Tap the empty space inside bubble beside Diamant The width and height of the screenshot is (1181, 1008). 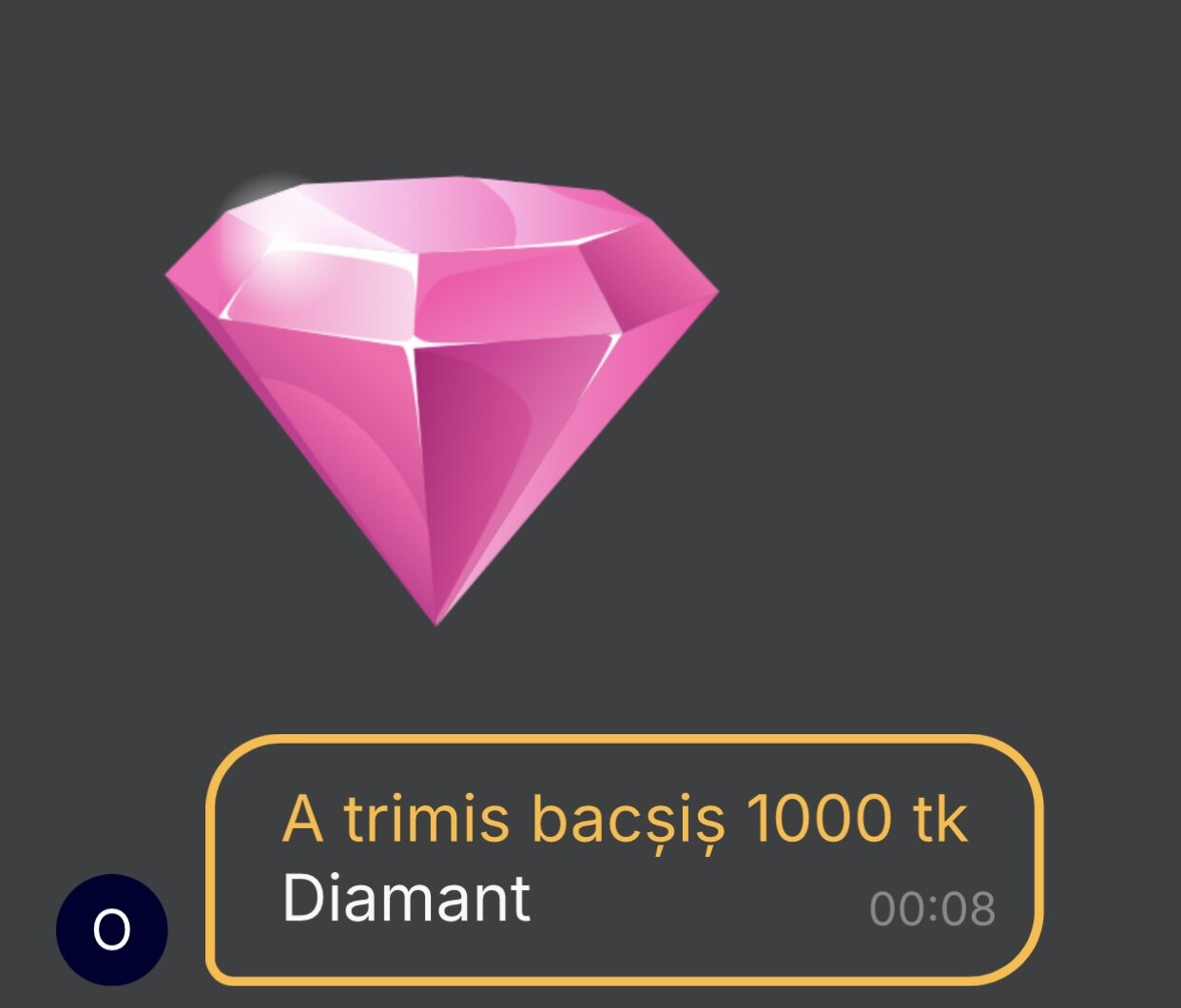coord(699,903)
